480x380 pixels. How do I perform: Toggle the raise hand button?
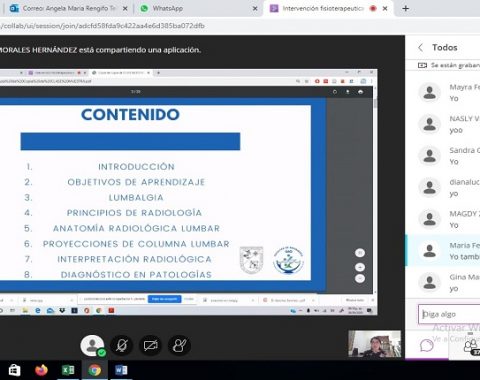pos(179,345)
